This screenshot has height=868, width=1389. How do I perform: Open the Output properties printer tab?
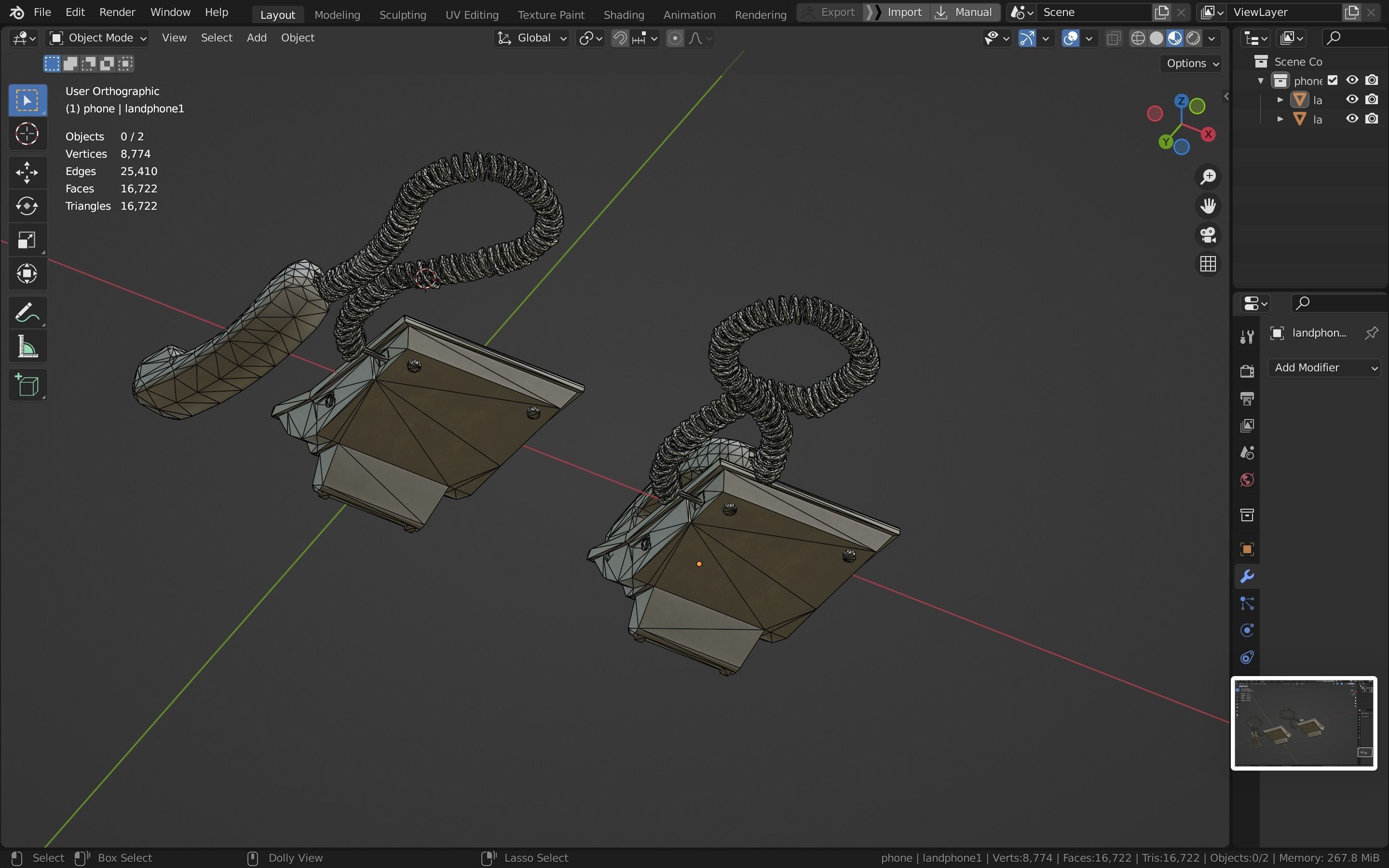[x=1247, y=398]
